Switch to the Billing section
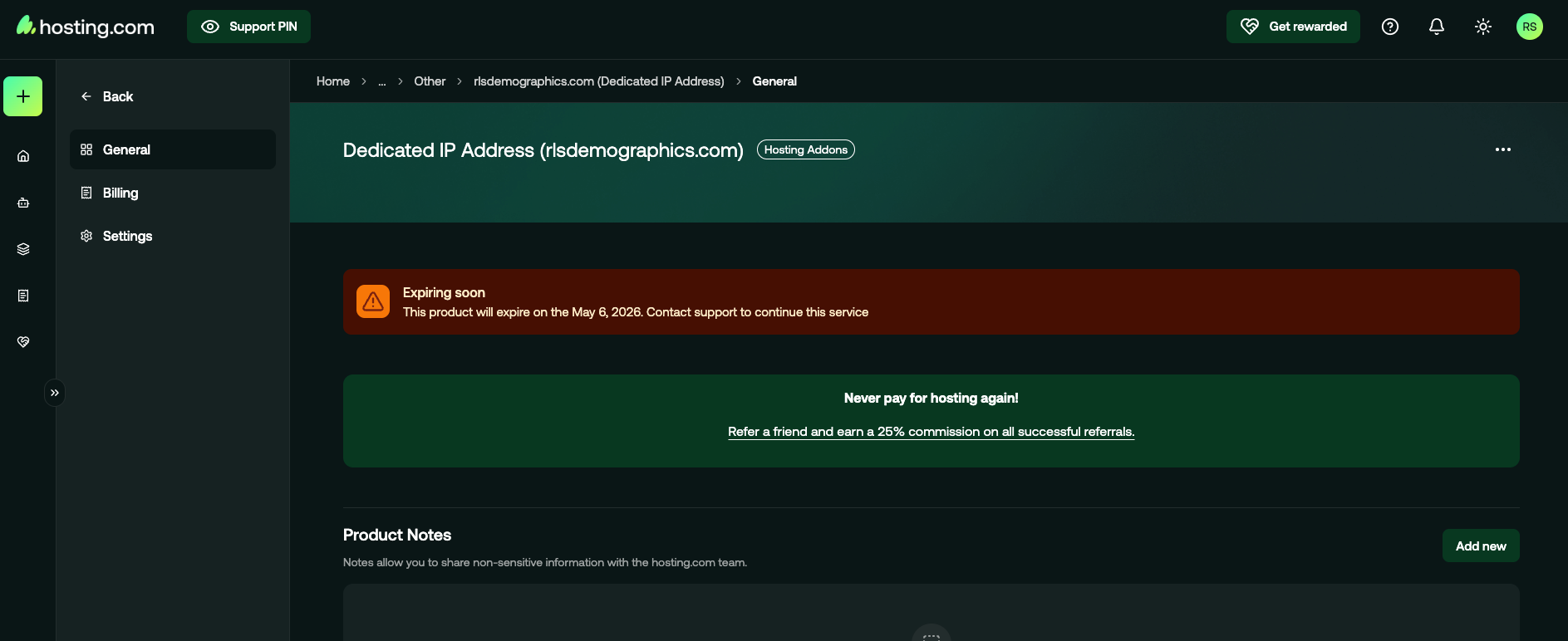 tap(120, 193)
